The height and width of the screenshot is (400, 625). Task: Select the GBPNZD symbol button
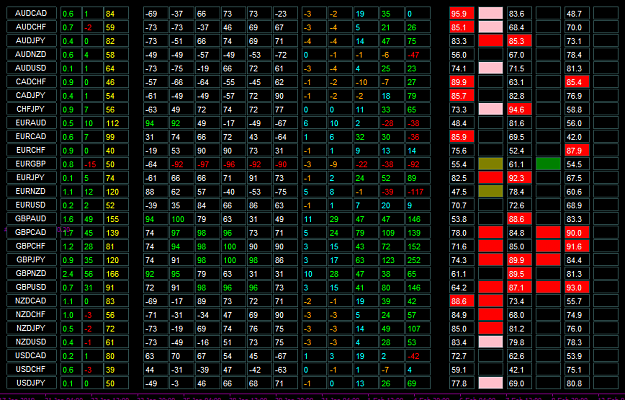pyautogui.click(x=31, y=273)
